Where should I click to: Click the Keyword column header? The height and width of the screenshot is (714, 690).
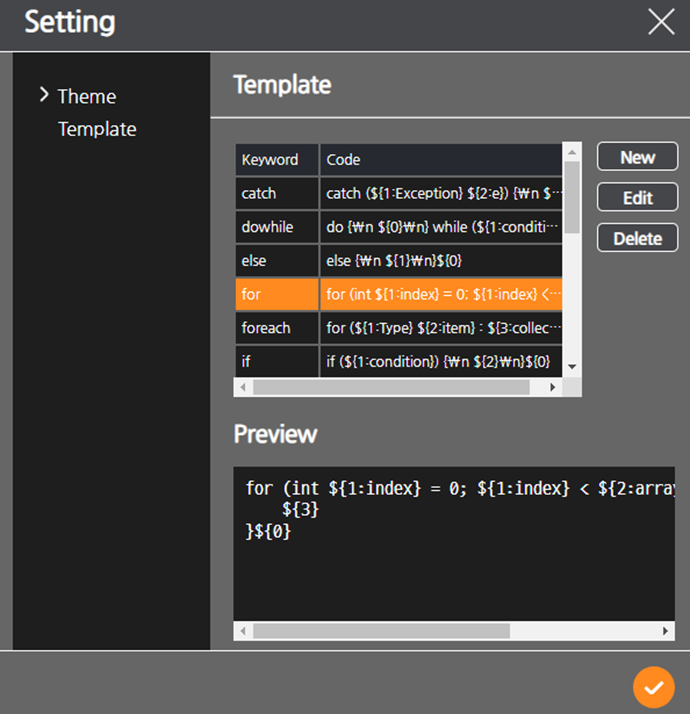[277, 160]
